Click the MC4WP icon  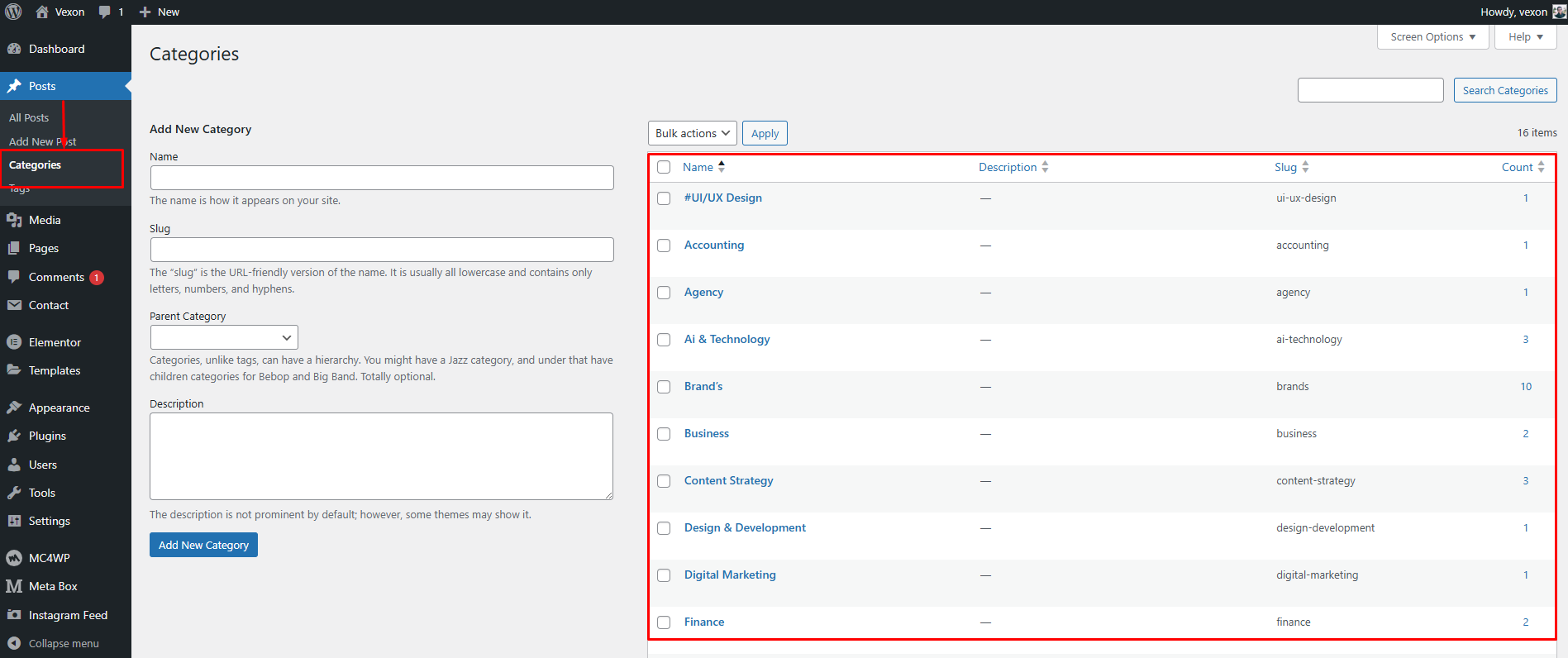tap(14, 558)
